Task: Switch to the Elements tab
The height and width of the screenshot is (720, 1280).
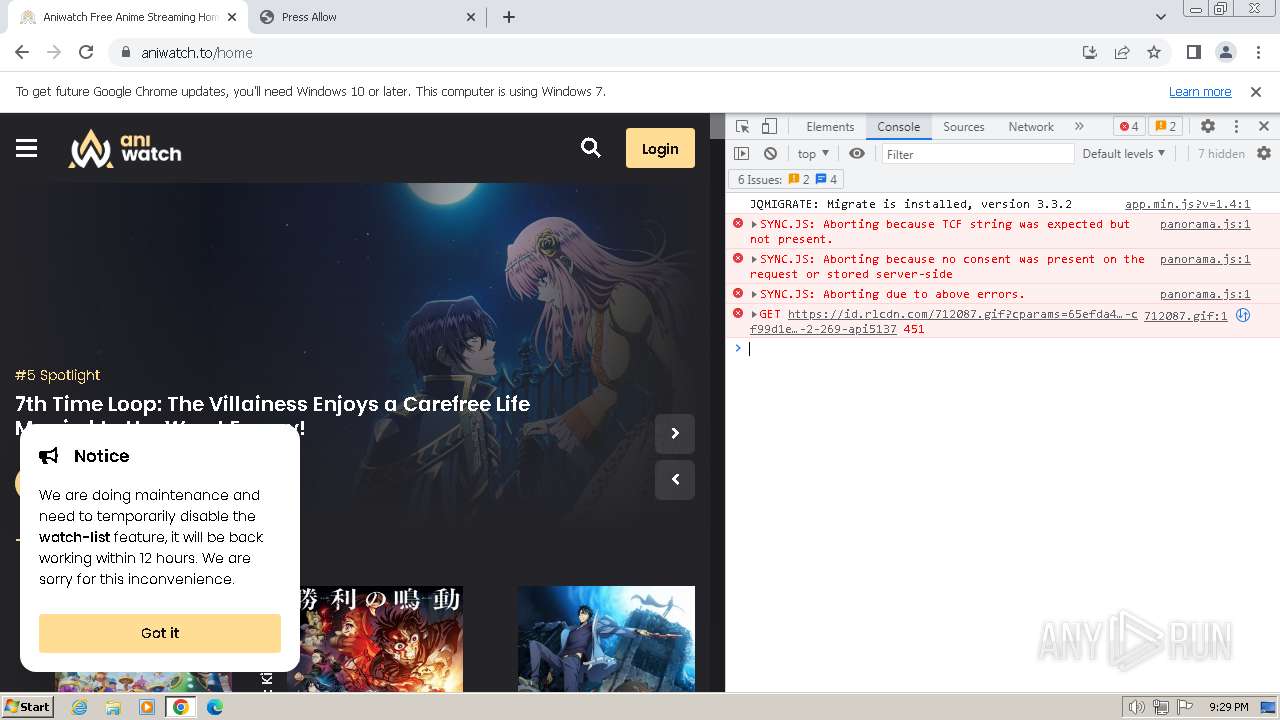Action: coord(830,126)
